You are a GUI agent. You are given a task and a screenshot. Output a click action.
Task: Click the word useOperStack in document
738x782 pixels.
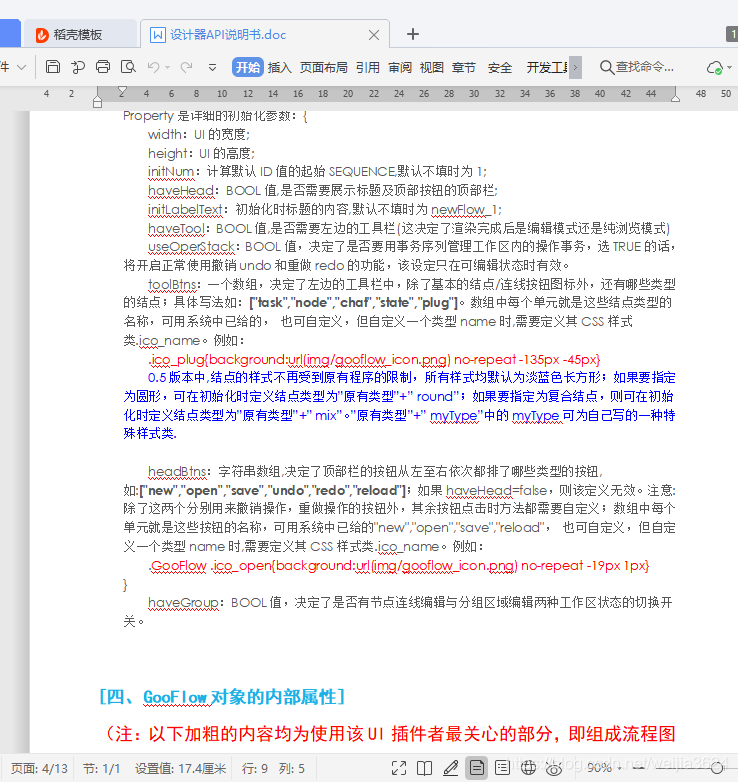tap(191, 247)
